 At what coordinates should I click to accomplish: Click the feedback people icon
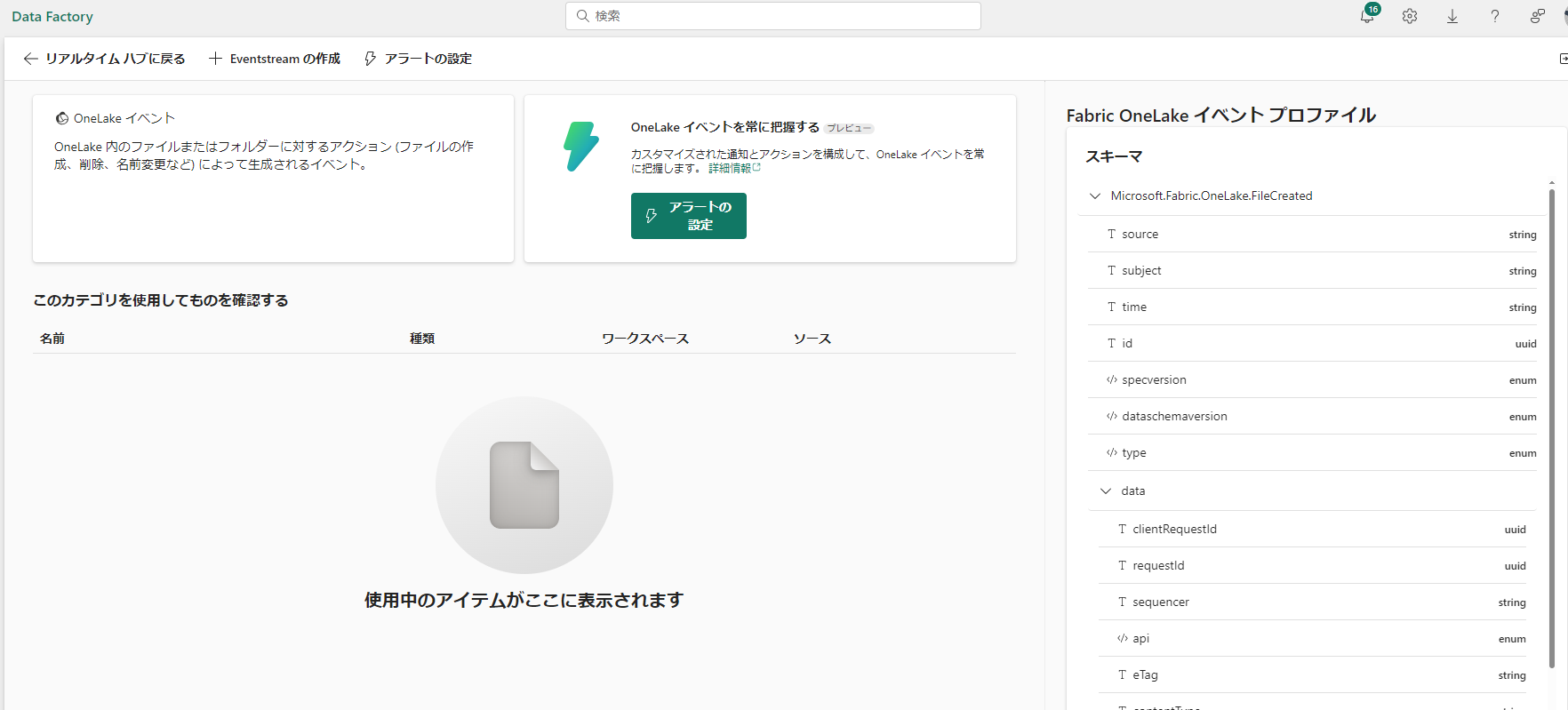pyautogui.click(x=1537, y=16)
